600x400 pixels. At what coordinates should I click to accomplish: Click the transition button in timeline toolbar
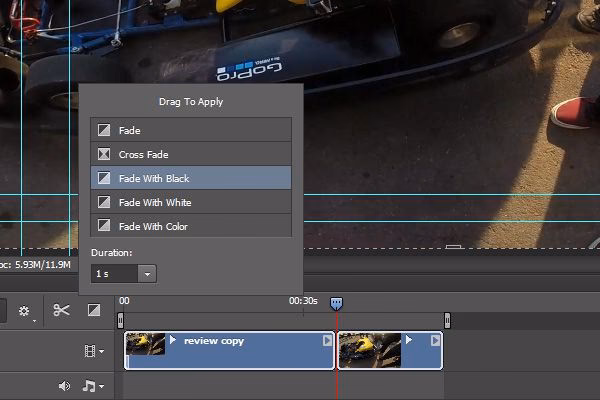tap(93, 311)
